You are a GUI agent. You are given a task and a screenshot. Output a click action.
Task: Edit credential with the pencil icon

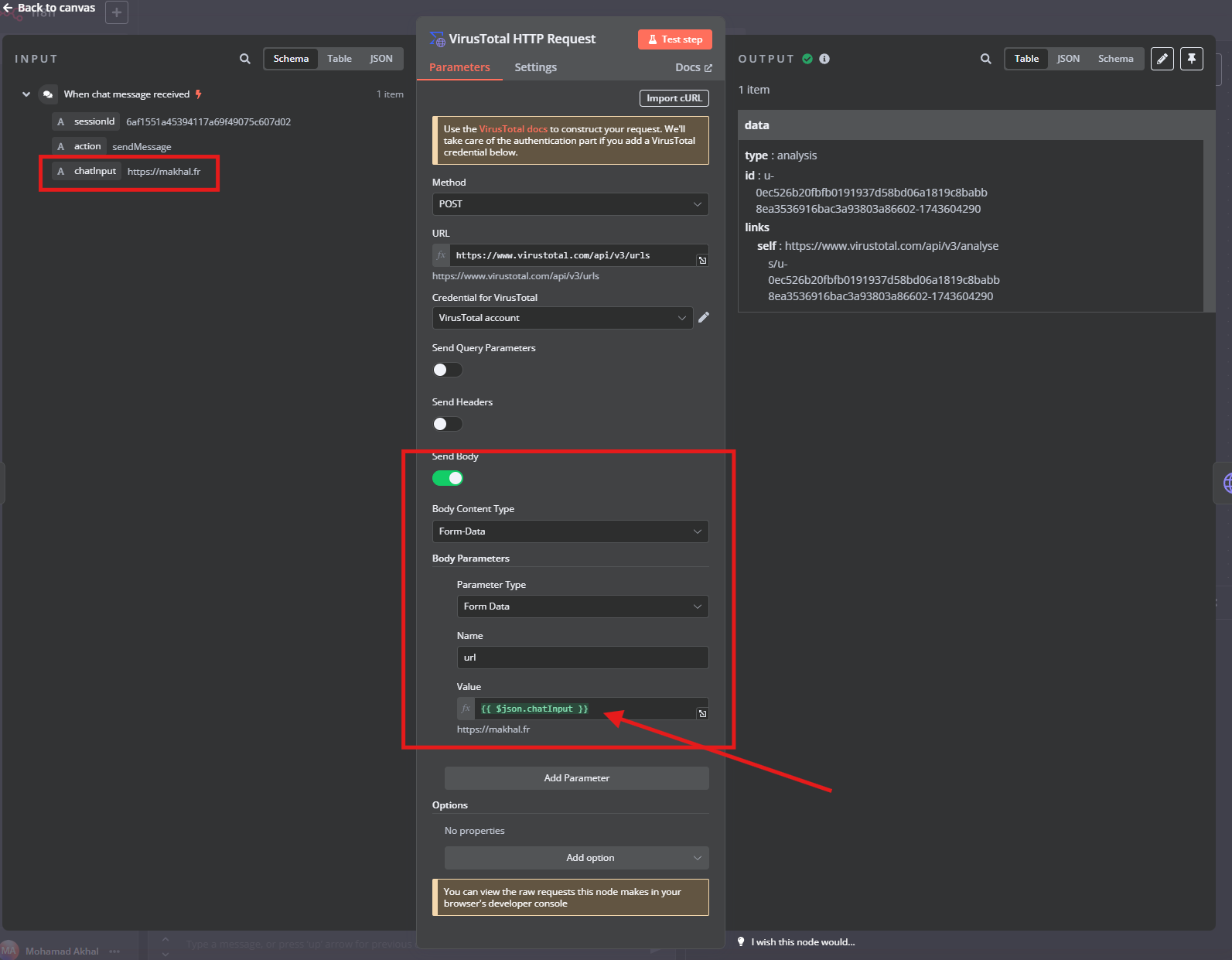[x=704, y=317]
